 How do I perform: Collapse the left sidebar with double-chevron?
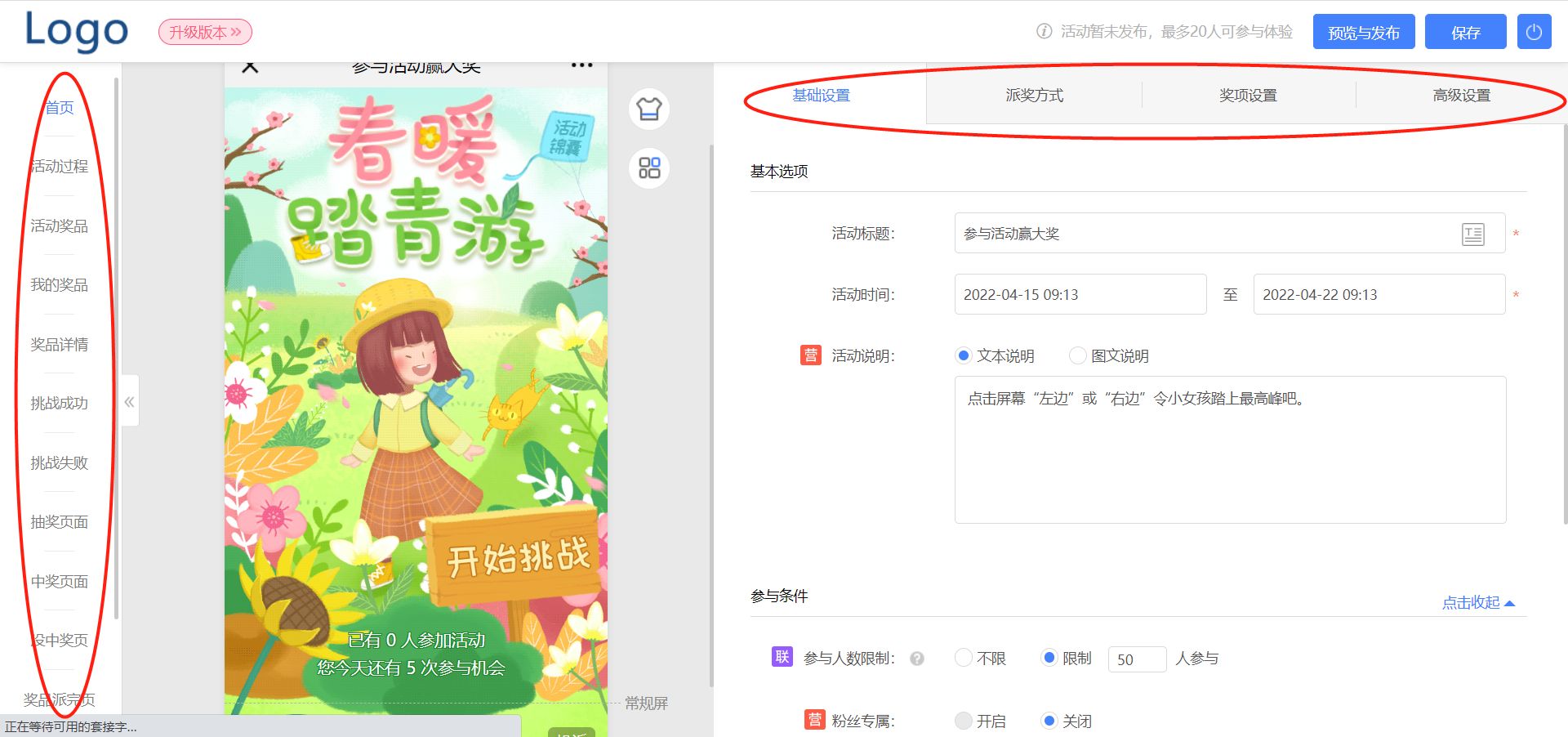pyautogui.click(x=129, y=401)
